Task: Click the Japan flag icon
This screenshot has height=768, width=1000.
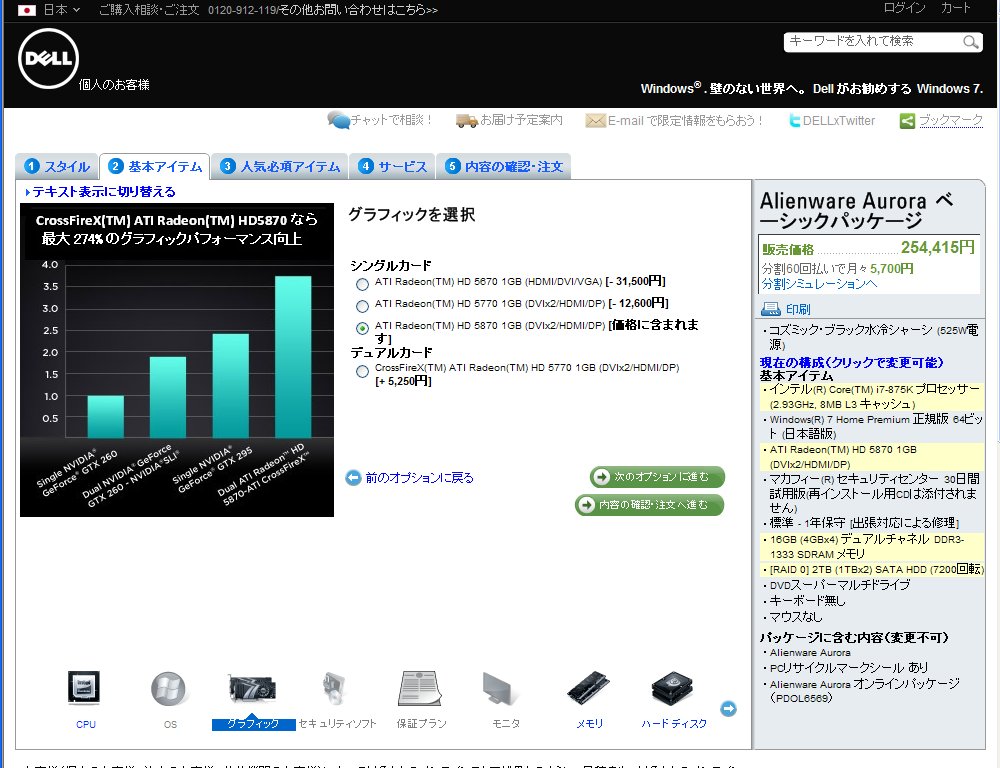Action: tap(27, 10)
